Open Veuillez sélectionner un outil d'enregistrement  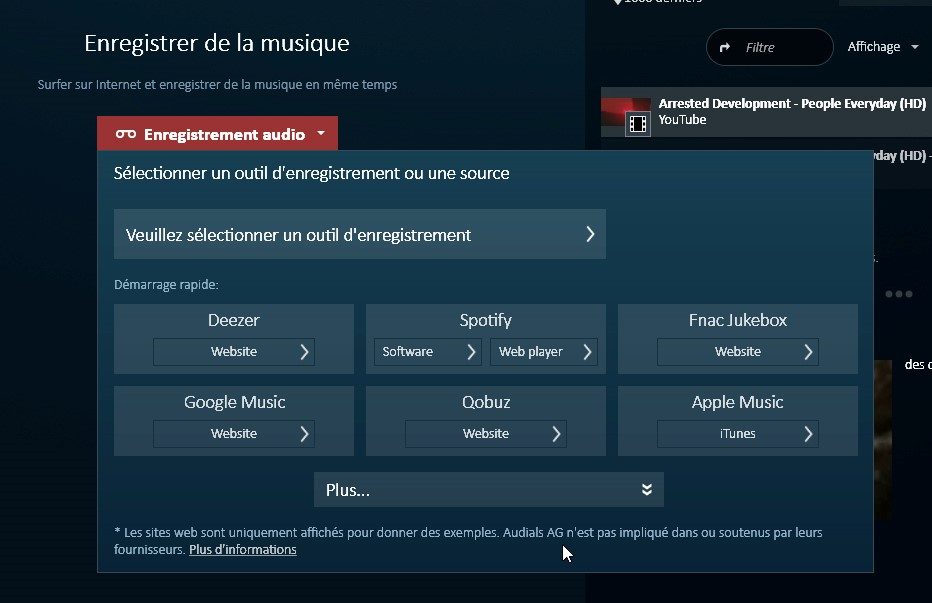[x=359, y=235]
